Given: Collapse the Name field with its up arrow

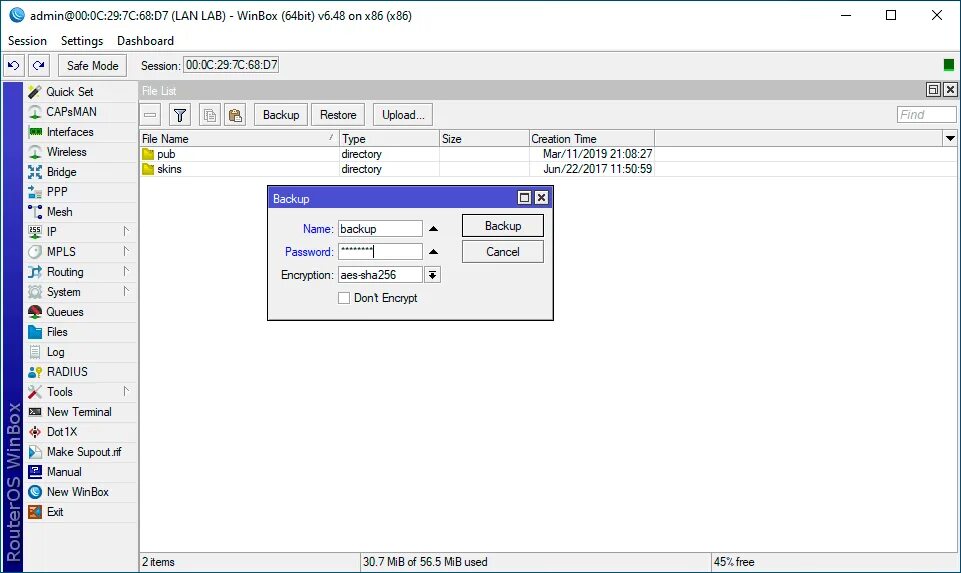Looking at the screenshot, I should (x=433, y=229).
